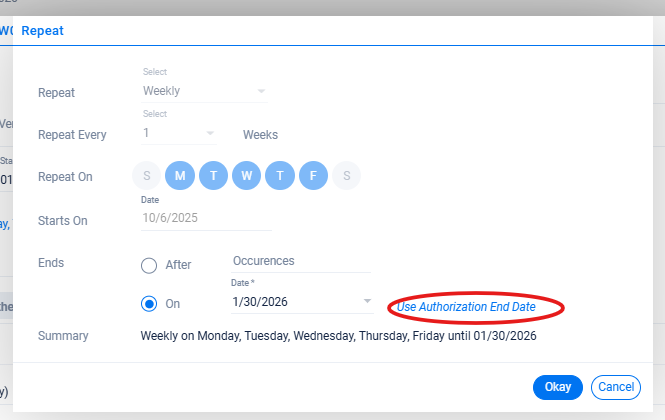The image size is (665, 420).
Task: Open the Repeat Every number dropdown
Action: point(179,133)
